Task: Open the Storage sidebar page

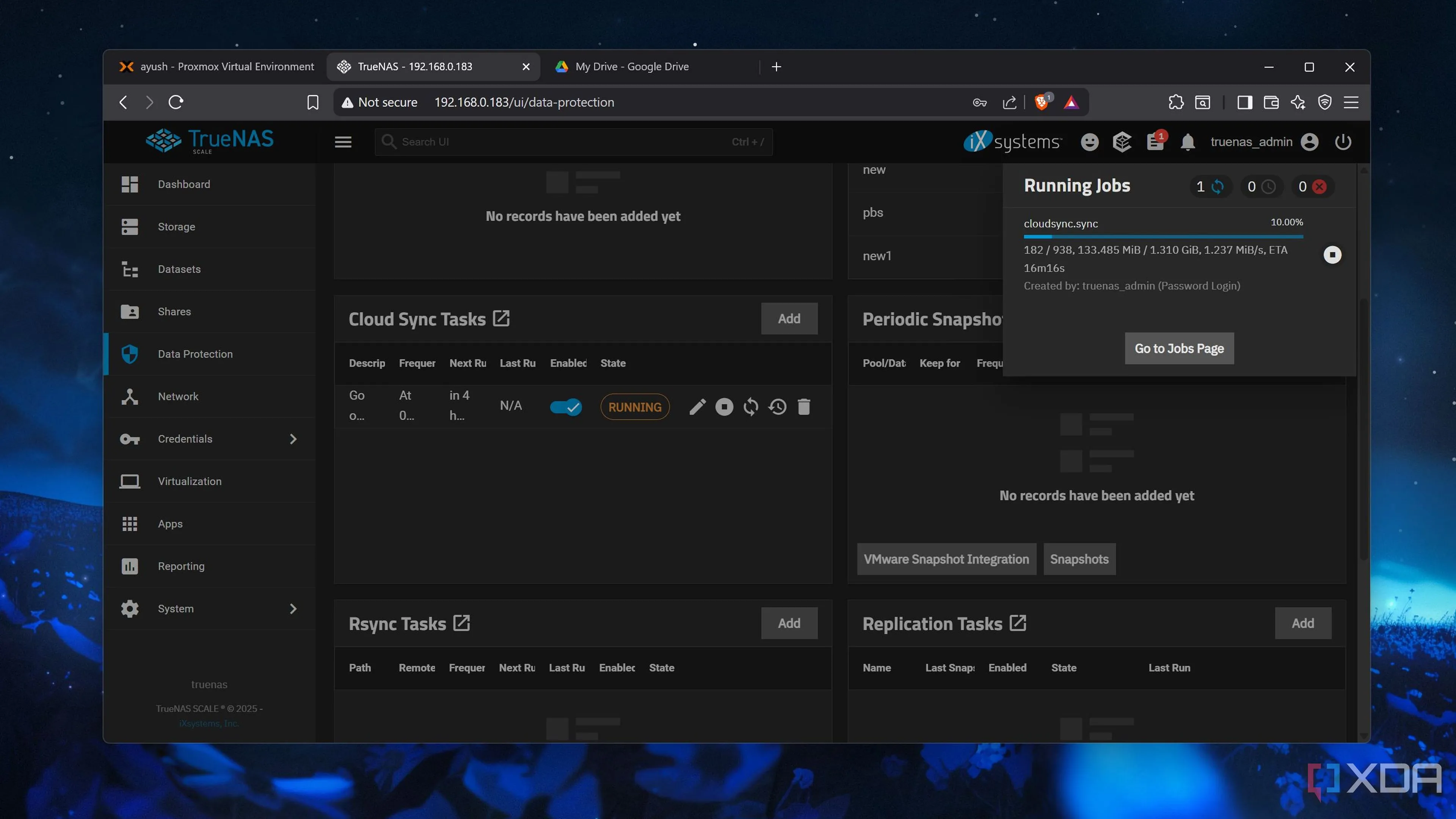Action: pyautogui.click(x=176, y=227)
